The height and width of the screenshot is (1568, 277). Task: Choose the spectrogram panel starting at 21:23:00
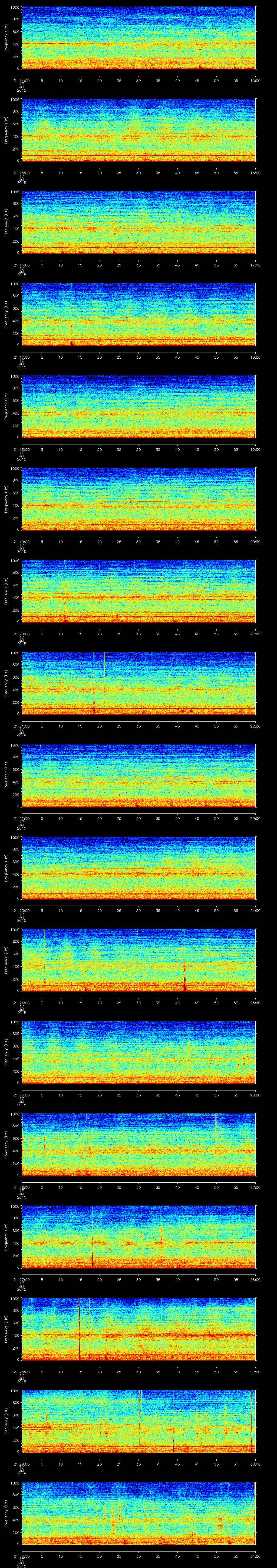point(139,868)
